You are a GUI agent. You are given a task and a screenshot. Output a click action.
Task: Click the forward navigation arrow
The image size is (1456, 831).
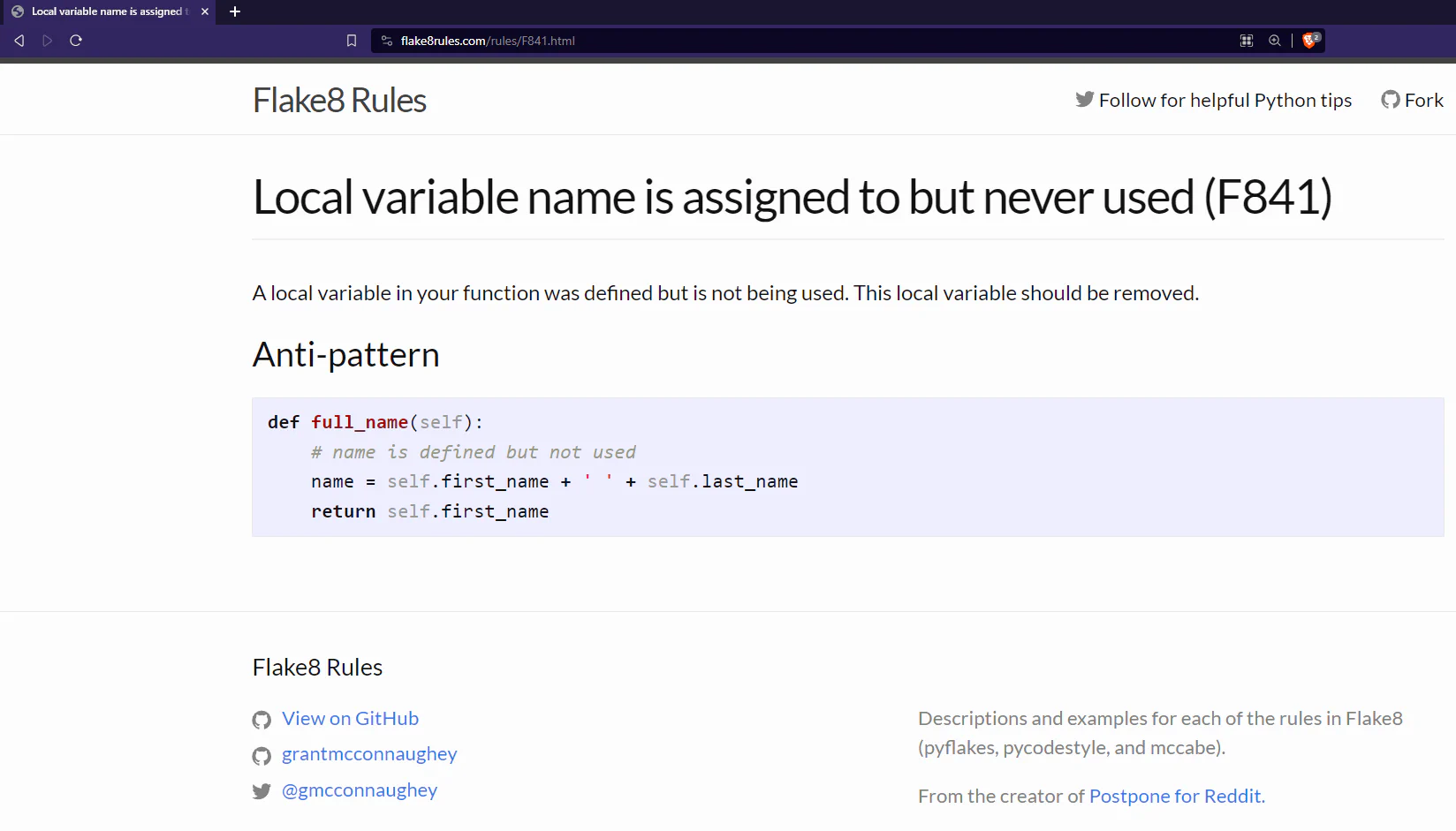tap(47, 40)
